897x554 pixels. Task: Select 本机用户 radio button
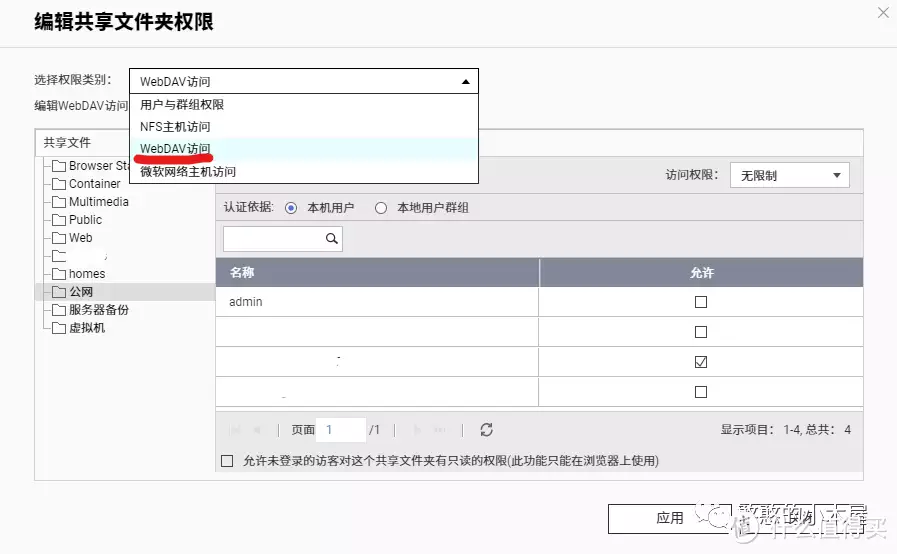point(291,208)
